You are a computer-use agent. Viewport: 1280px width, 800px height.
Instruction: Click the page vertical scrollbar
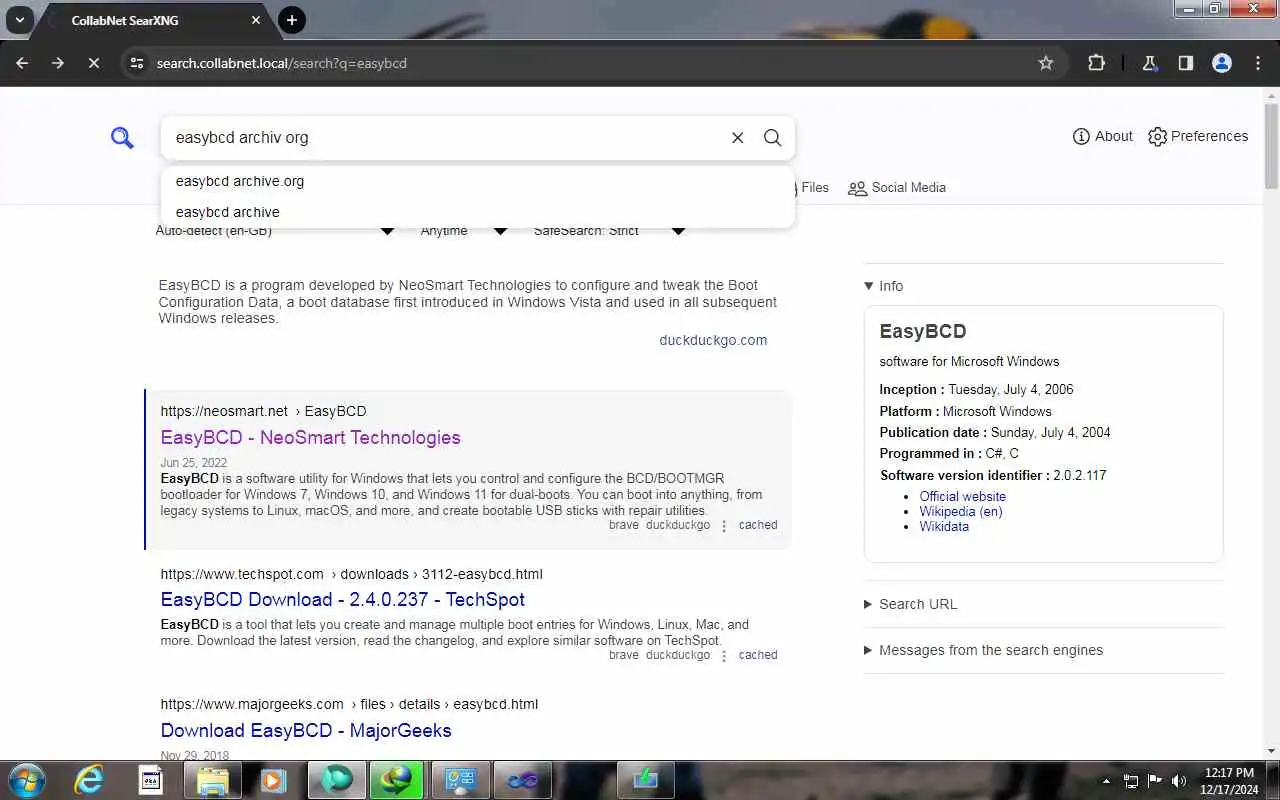(1271, 145)
